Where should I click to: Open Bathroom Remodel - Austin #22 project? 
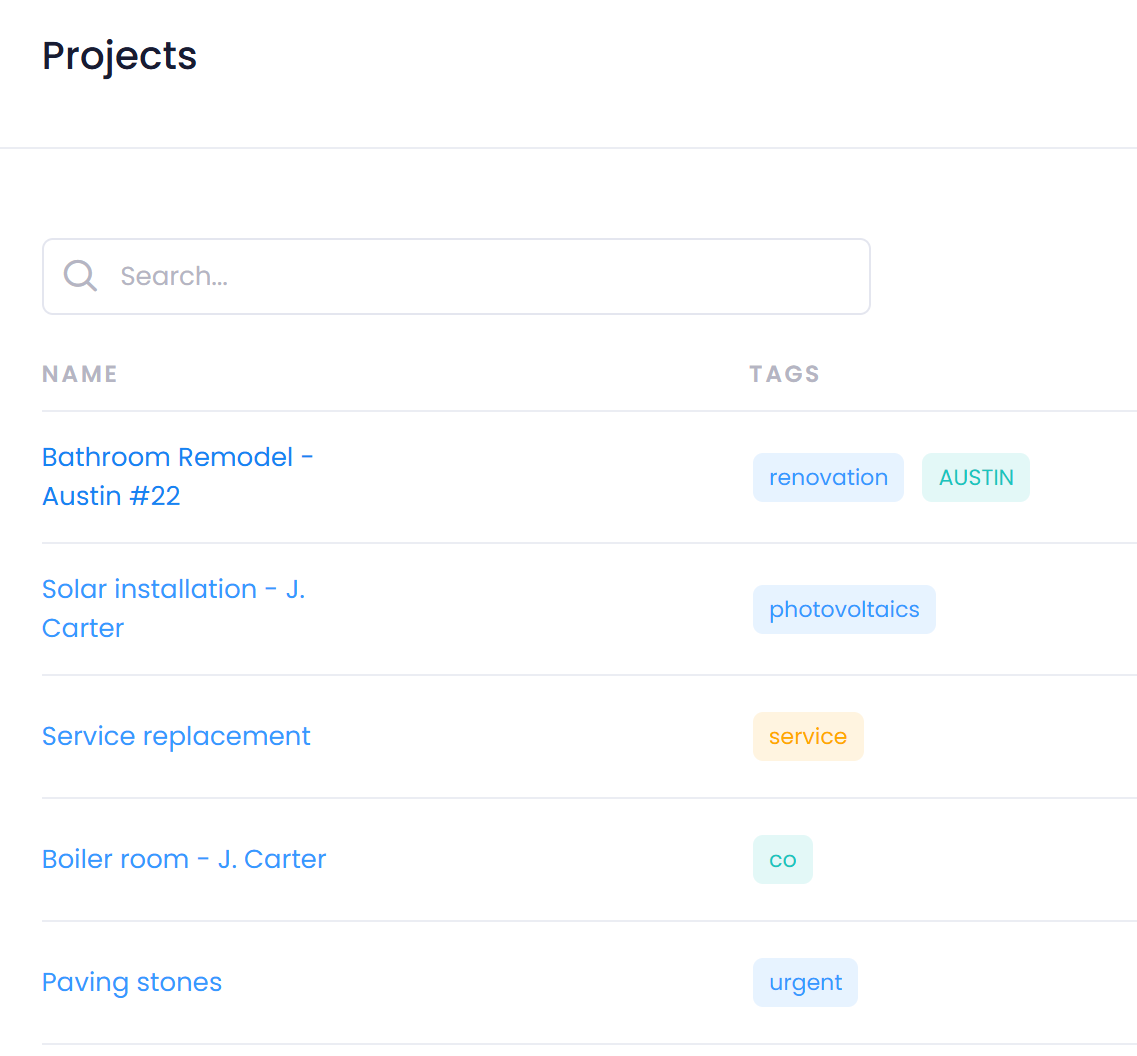pyautogui.click(x=177, y=476)
